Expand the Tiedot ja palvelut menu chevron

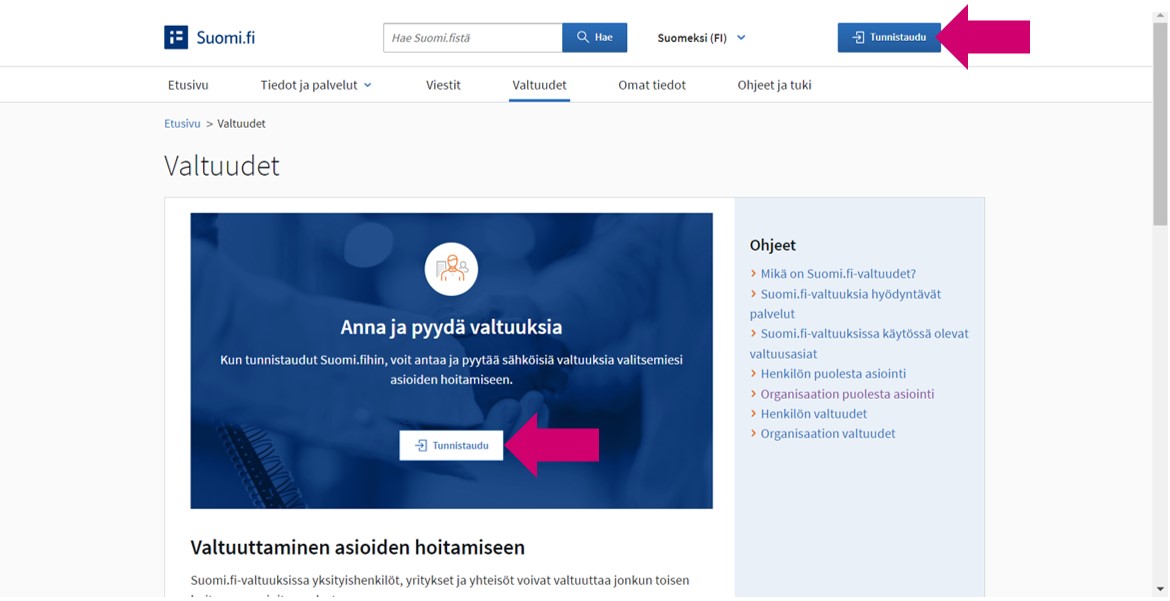367,85
